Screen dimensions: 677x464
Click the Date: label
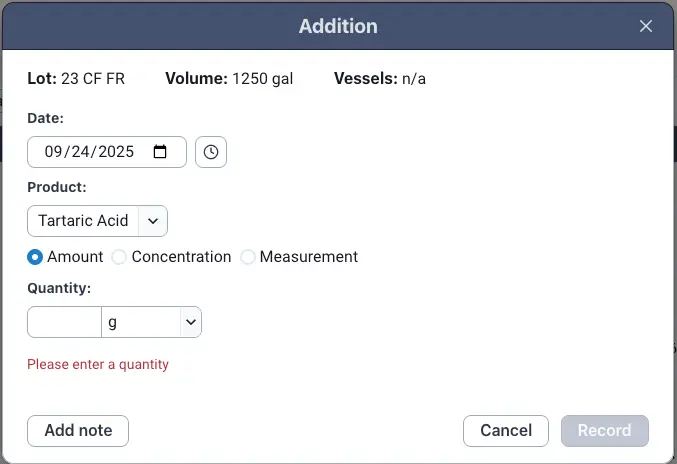pyautogui.click(x=45, y=118)
